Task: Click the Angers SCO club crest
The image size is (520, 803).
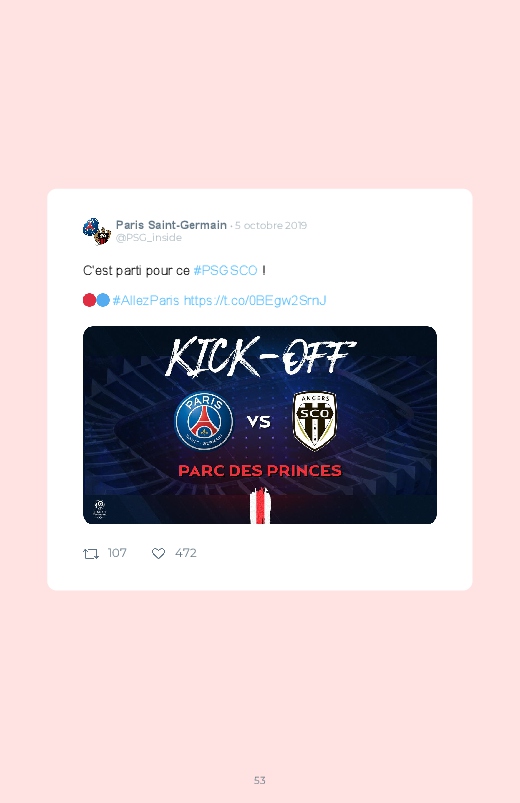Action: 315,421
